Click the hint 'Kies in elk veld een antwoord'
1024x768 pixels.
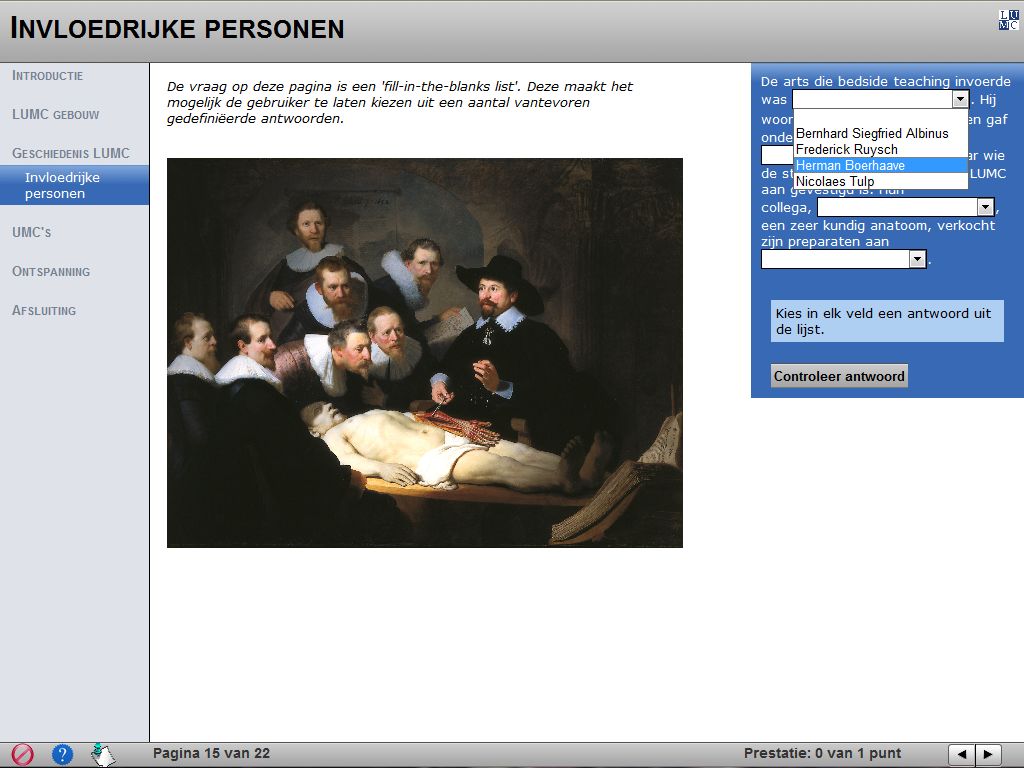[x=887, y=321]
